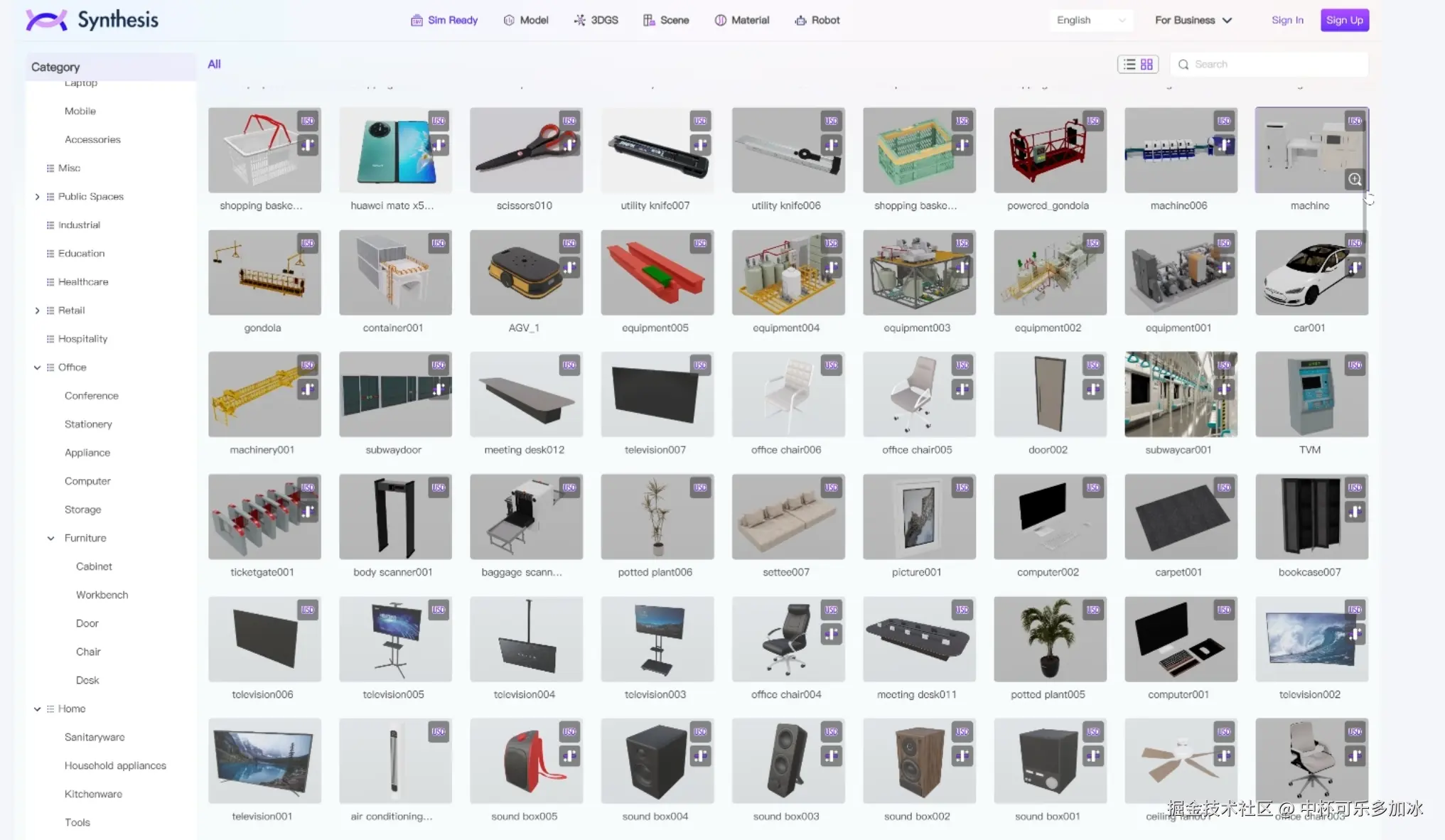1445x840 pixels.
Task: Switch to the Robot tab
Action: point(817,20)
